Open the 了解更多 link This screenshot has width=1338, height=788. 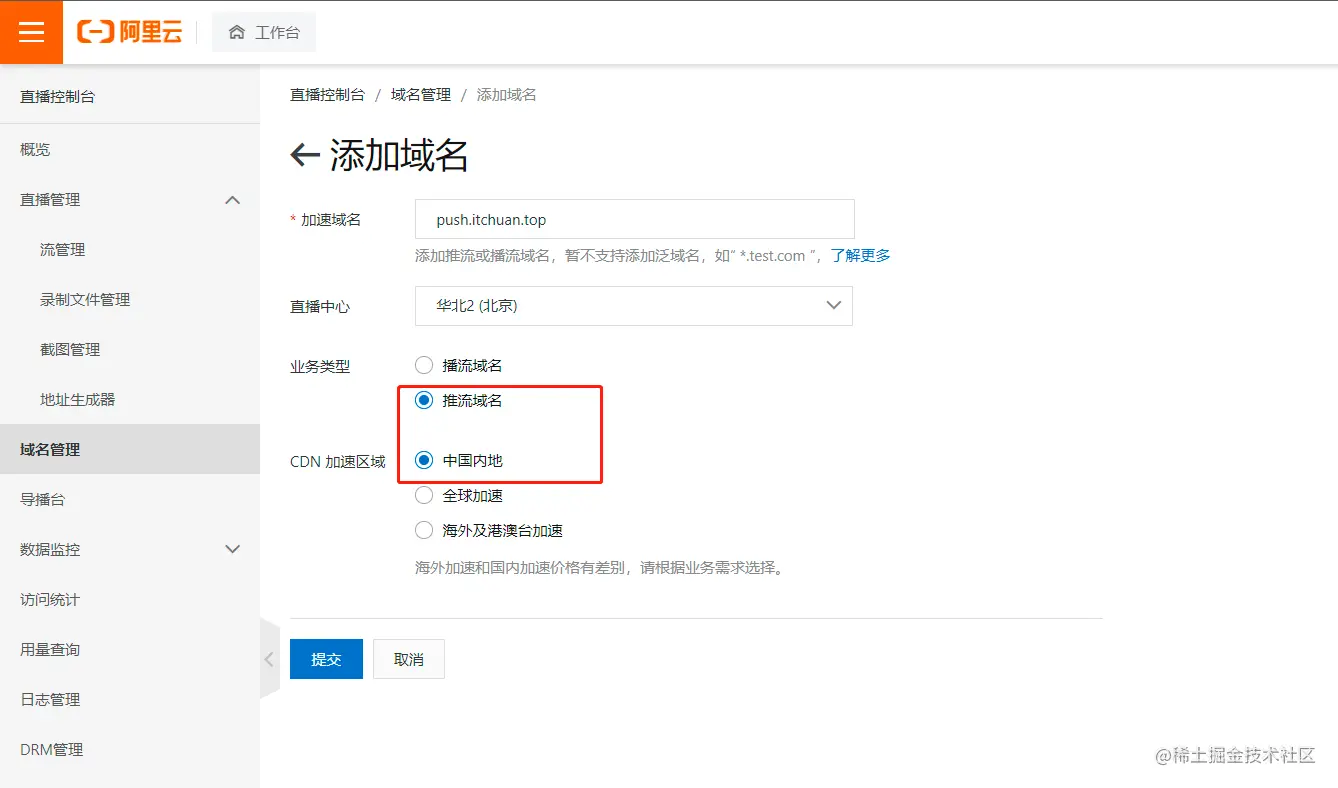pyautogui.click(x=858, y=255)
